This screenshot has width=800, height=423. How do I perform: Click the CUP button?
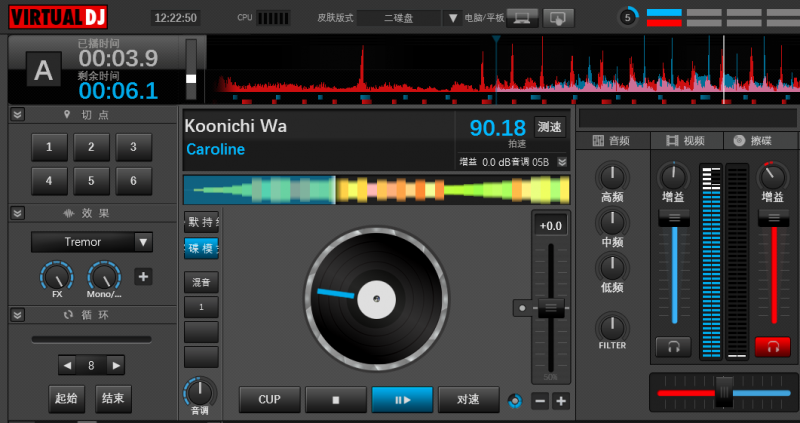pyautogui.click(x=269, y=399)
